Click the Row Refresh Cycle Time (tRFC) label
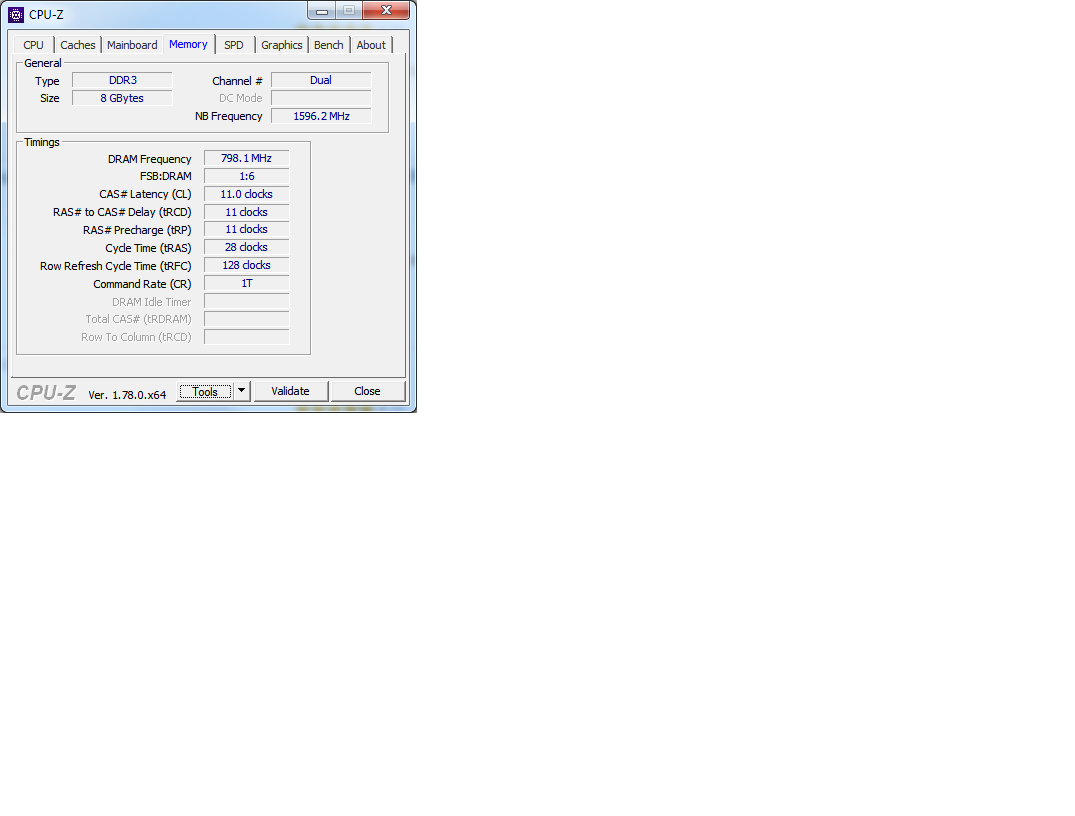Screen dimensions: 1075x816 116,266
